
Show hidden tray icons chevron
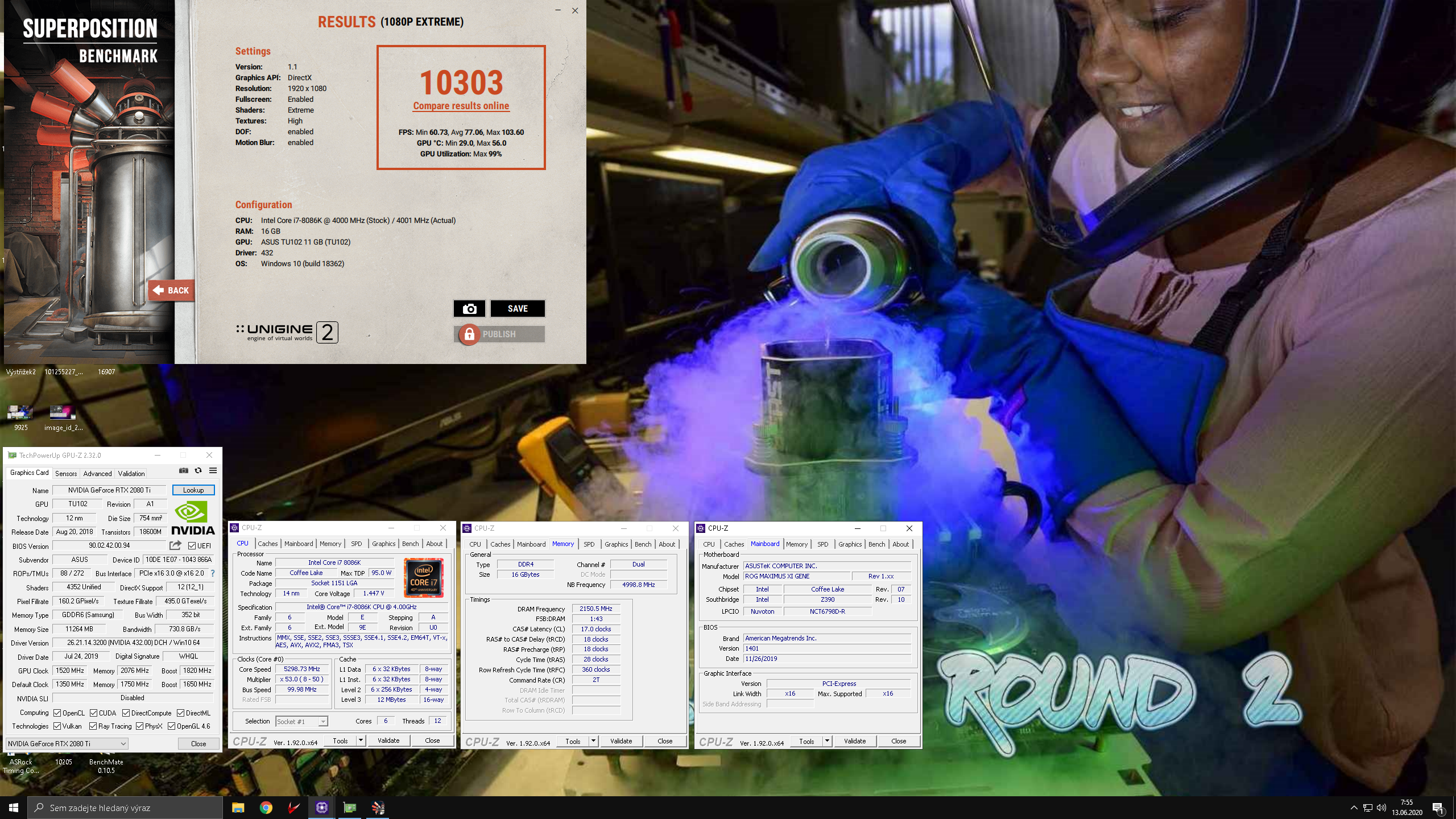point(1354,808)
